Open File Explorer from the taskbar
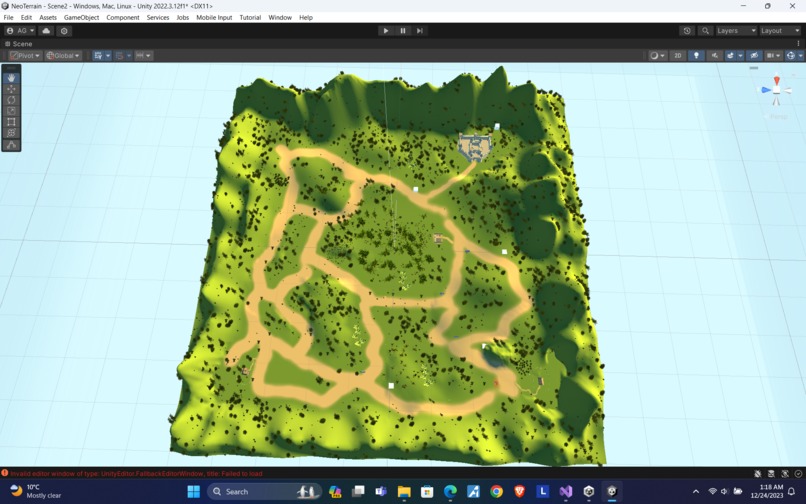The image size is (806, 504). (404, 492)
